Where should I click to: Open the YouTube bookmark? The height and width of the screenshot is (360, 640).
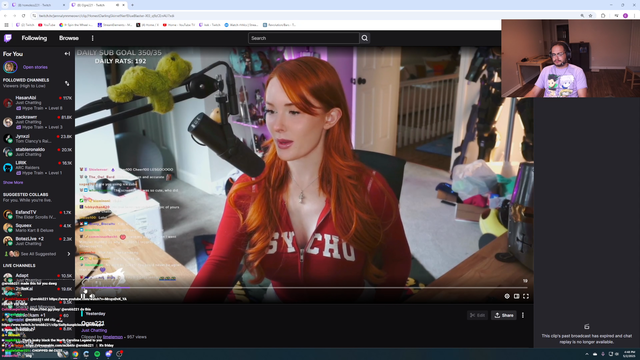[x=47, y=25]
